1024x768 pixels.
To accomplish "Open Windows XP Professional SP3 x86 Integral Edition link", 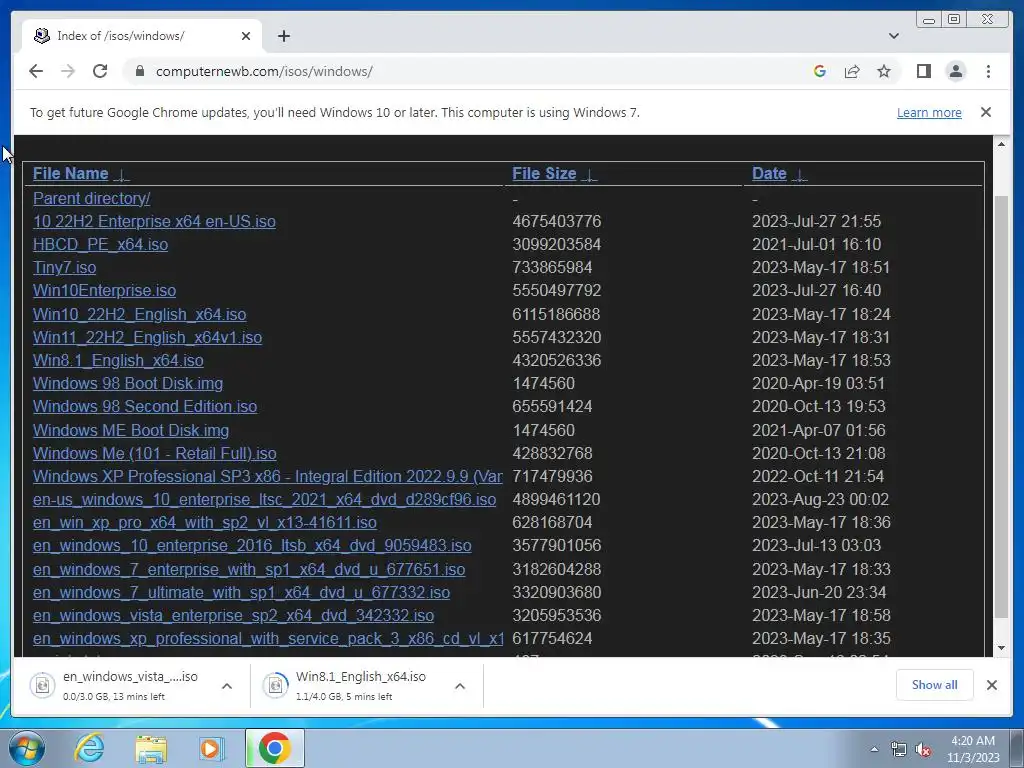I will tap(268, 476).
